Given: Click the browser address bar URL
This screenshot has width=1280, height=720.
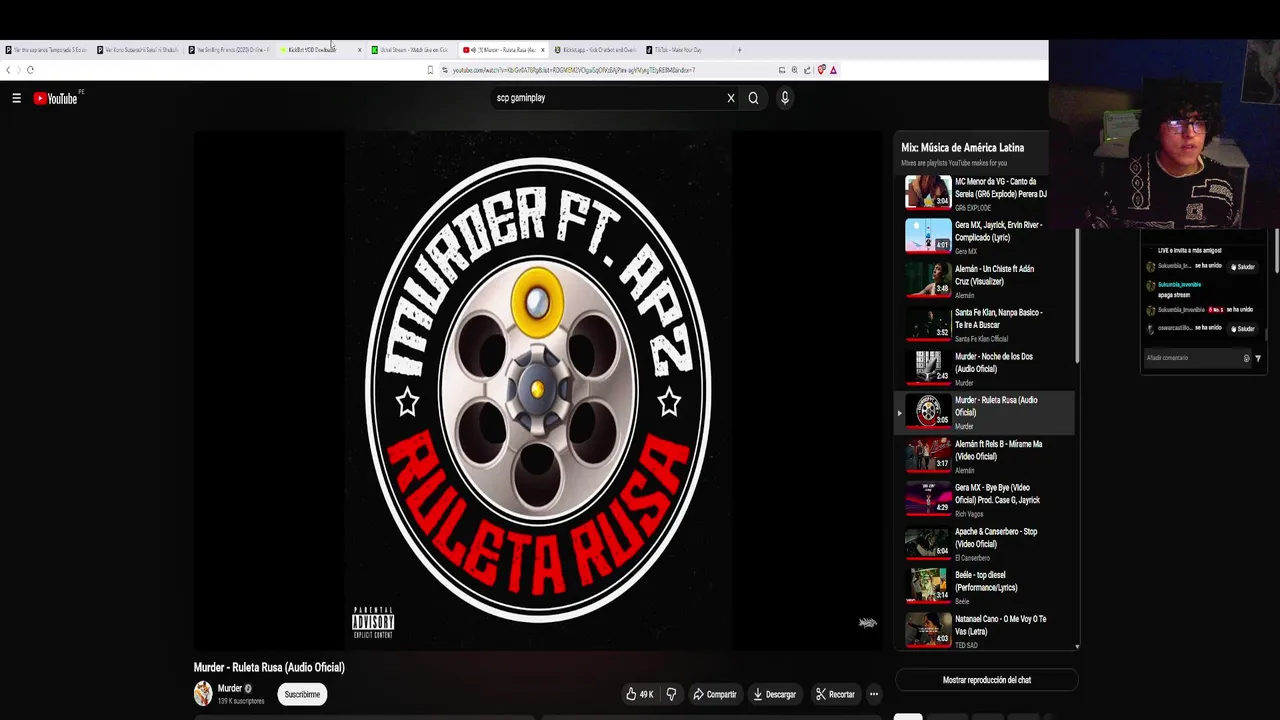Looking at the screenshot, I should pyautogui.click(x=573, y=70).
